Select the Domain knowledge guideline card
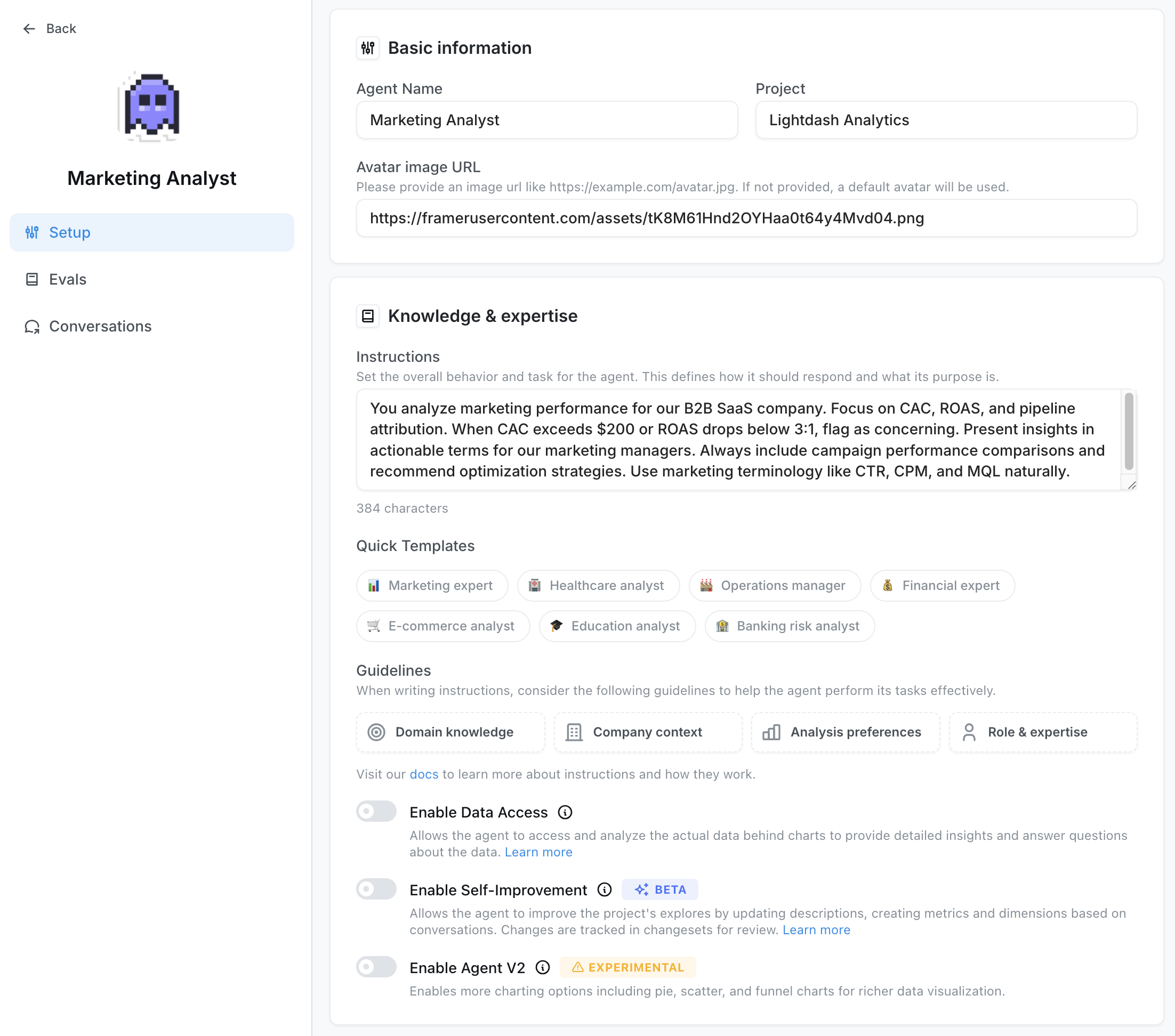The image size is (1175, 1036). click(x=450, y=732)
